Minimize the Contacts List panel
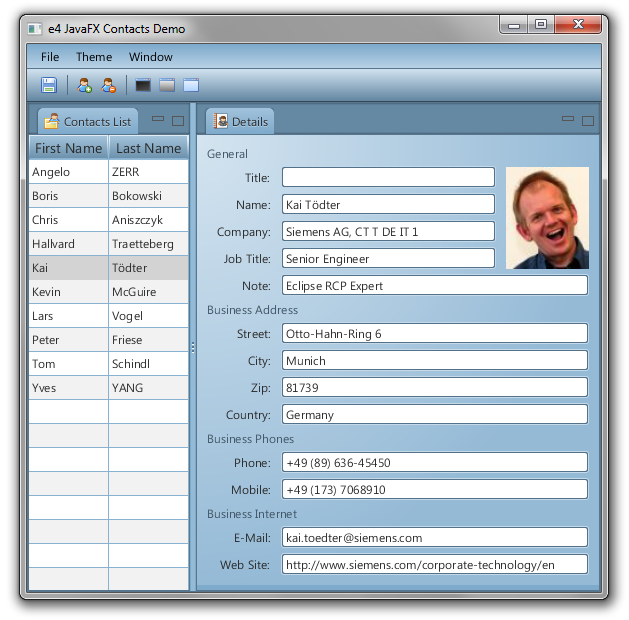Image resolution: width=629 pixels, height=620 pixels. (158, 119)
